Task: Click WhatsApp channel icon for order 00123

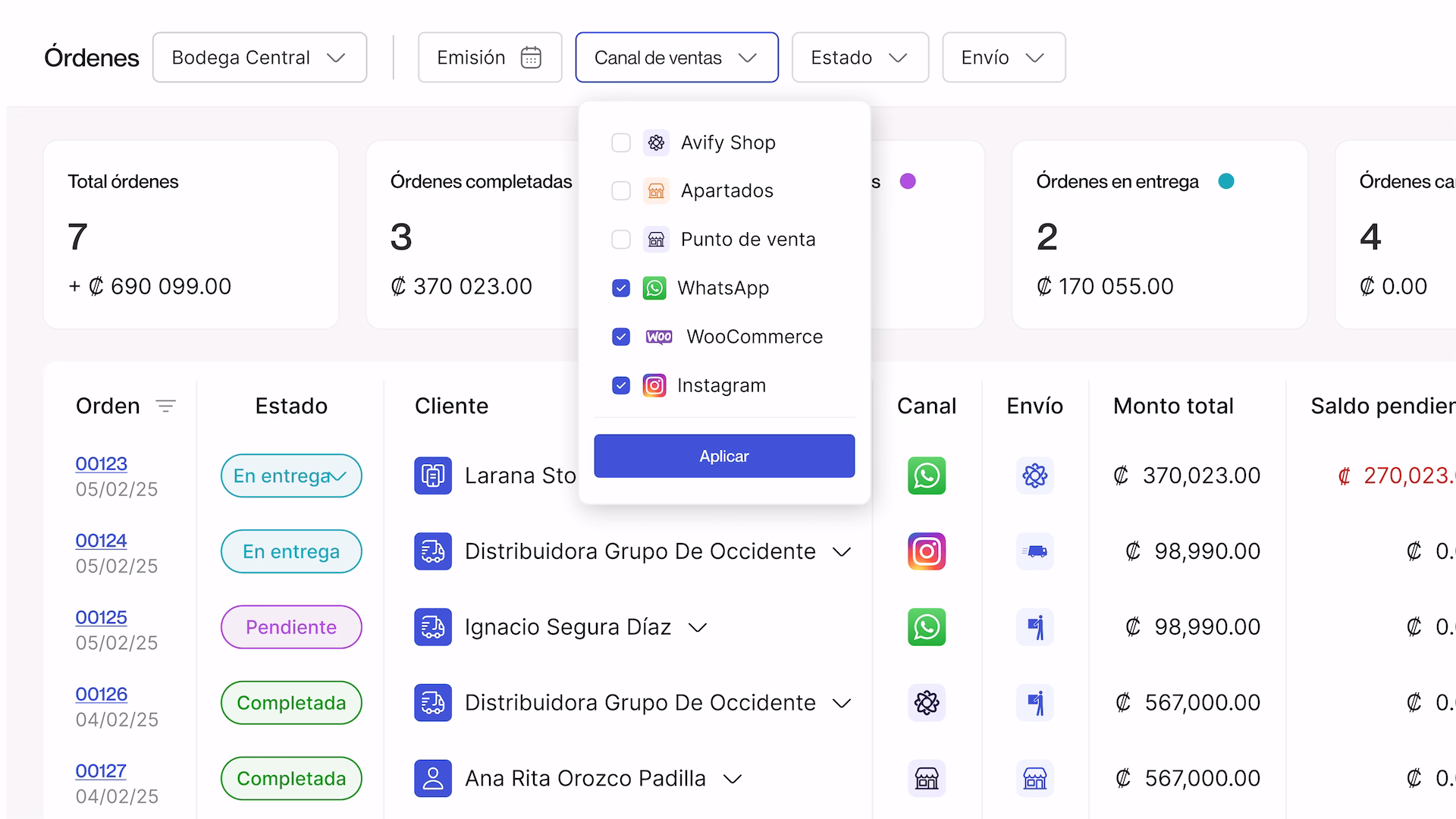Action: click(926, 475)
